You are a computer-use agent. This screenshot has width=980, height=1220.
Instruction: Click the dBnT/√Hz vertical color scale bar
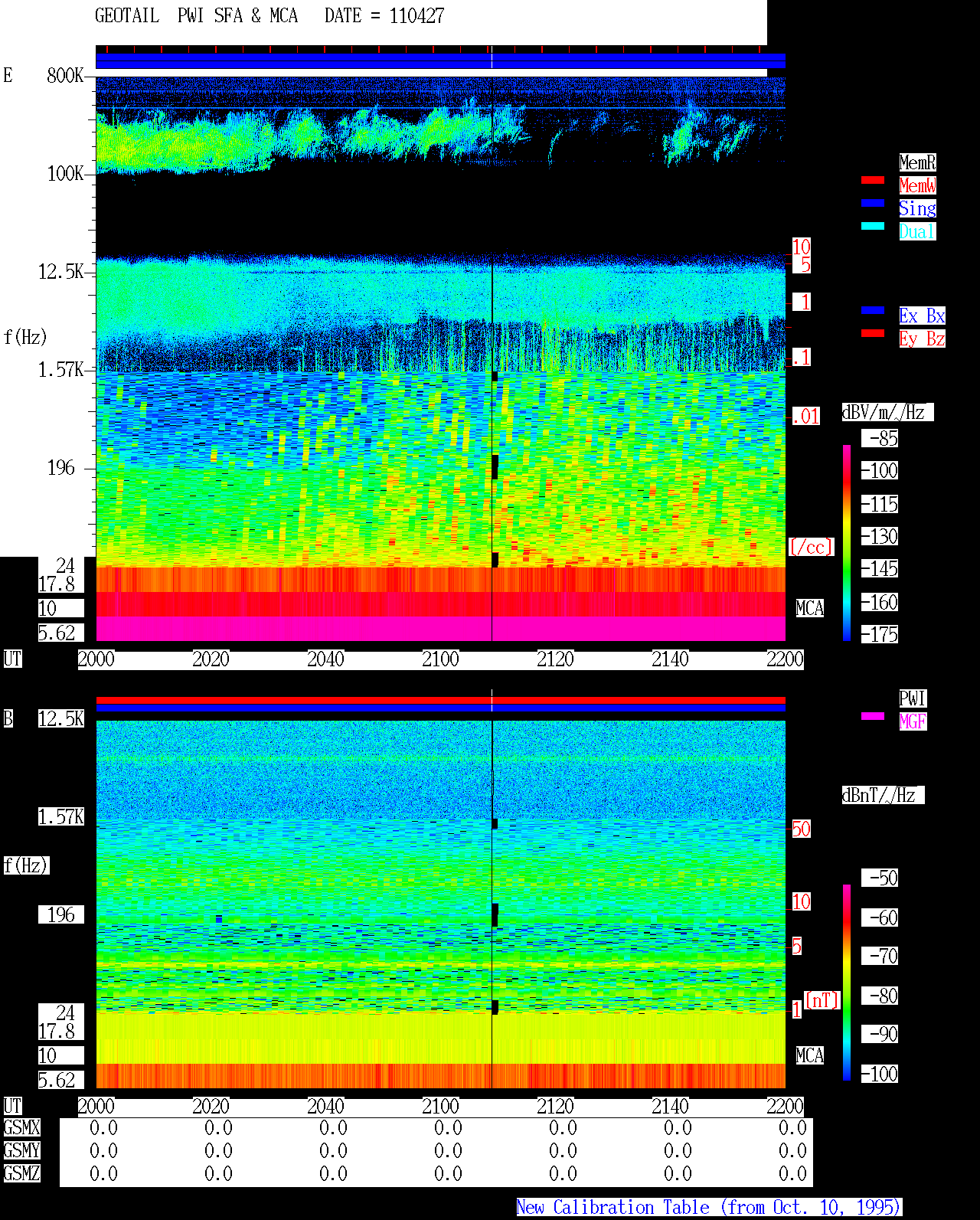tap(847, 983)
